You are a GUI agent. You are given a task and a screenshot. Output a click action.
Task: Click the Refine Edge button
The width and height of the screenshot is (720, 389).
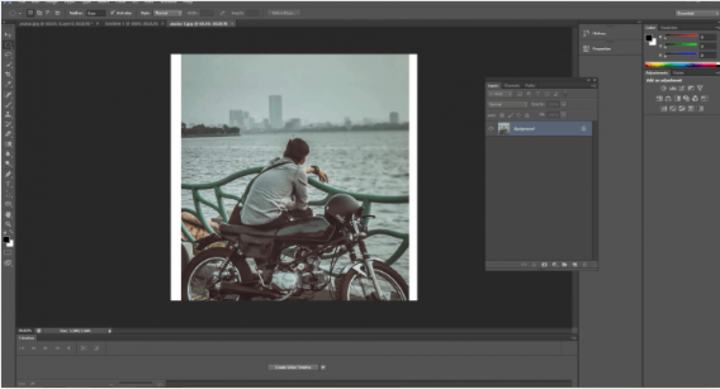coord(283,13)
